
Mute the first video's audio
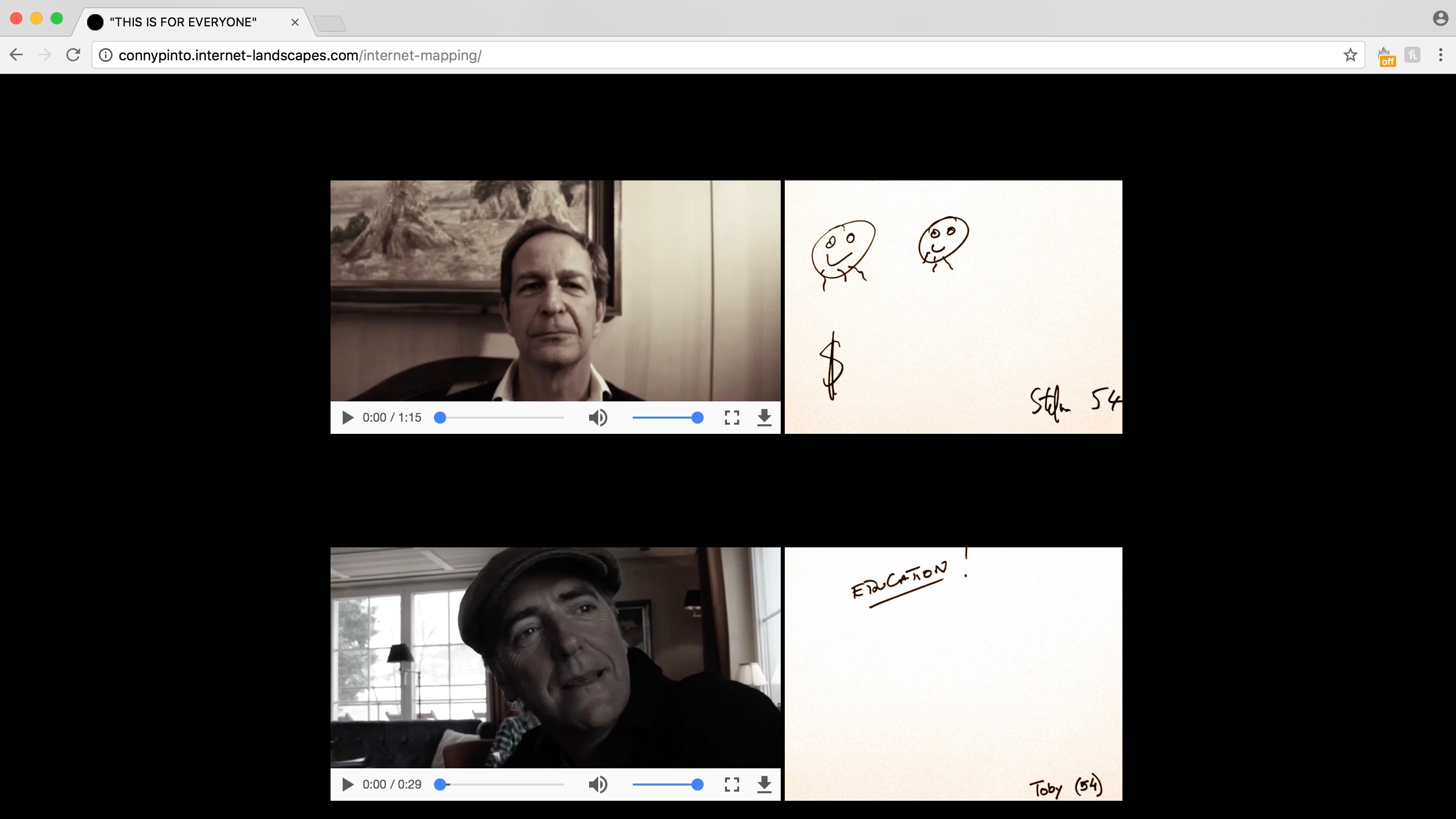(597, 418)
